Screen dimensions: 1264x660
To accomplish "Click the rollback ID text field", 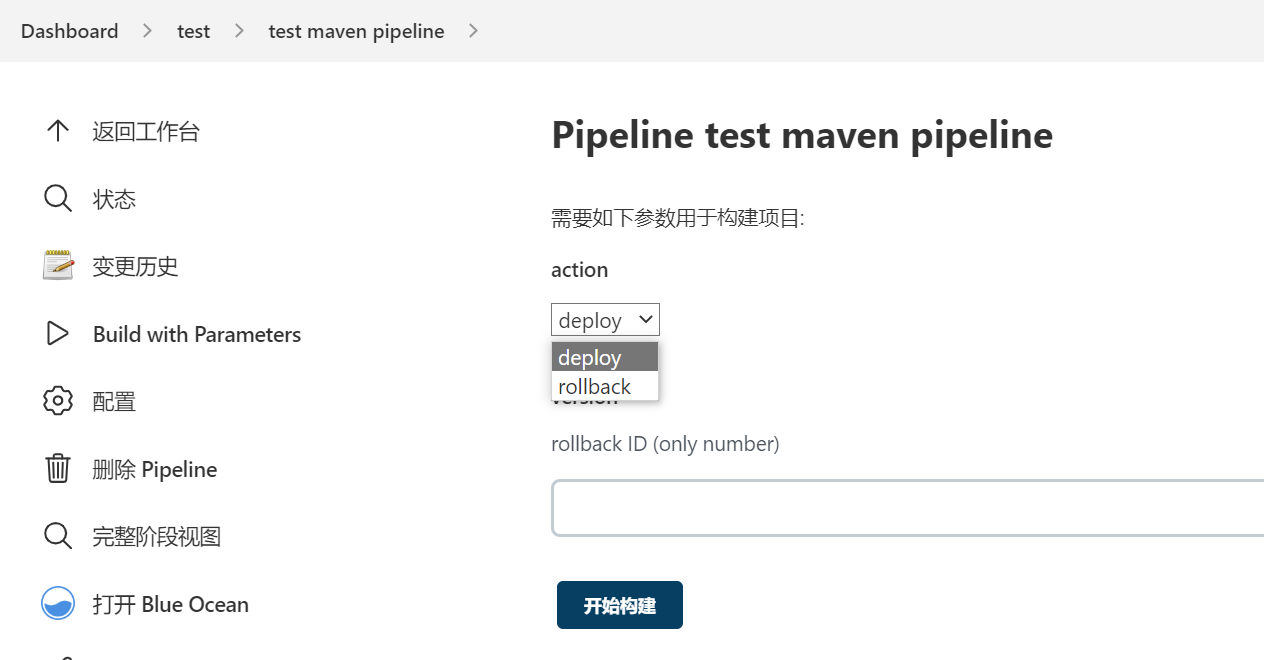I will coord(906,508).
